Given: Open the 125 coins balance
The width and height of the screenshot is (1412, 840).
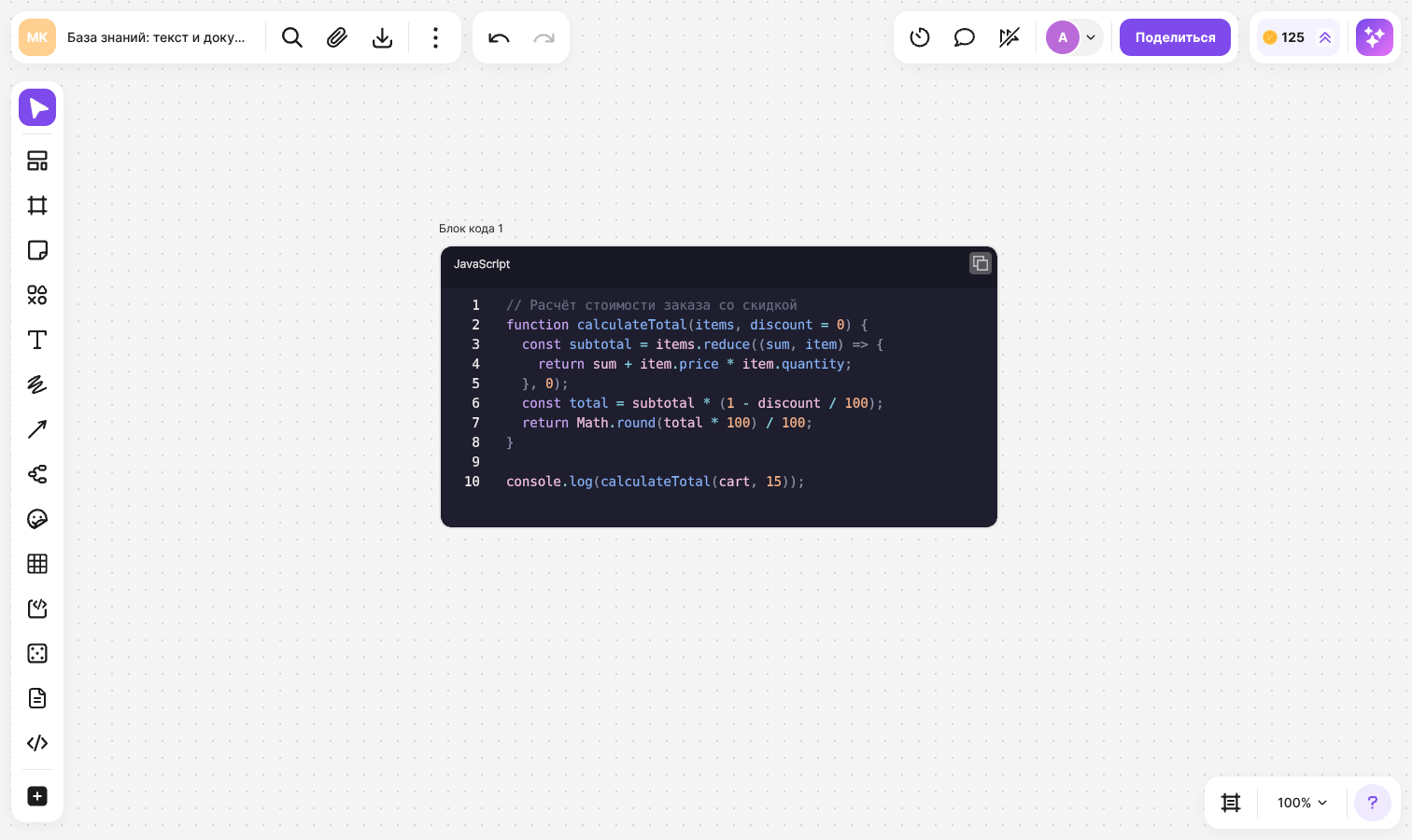Looking at the screenshot, I should pos(1284,37).
